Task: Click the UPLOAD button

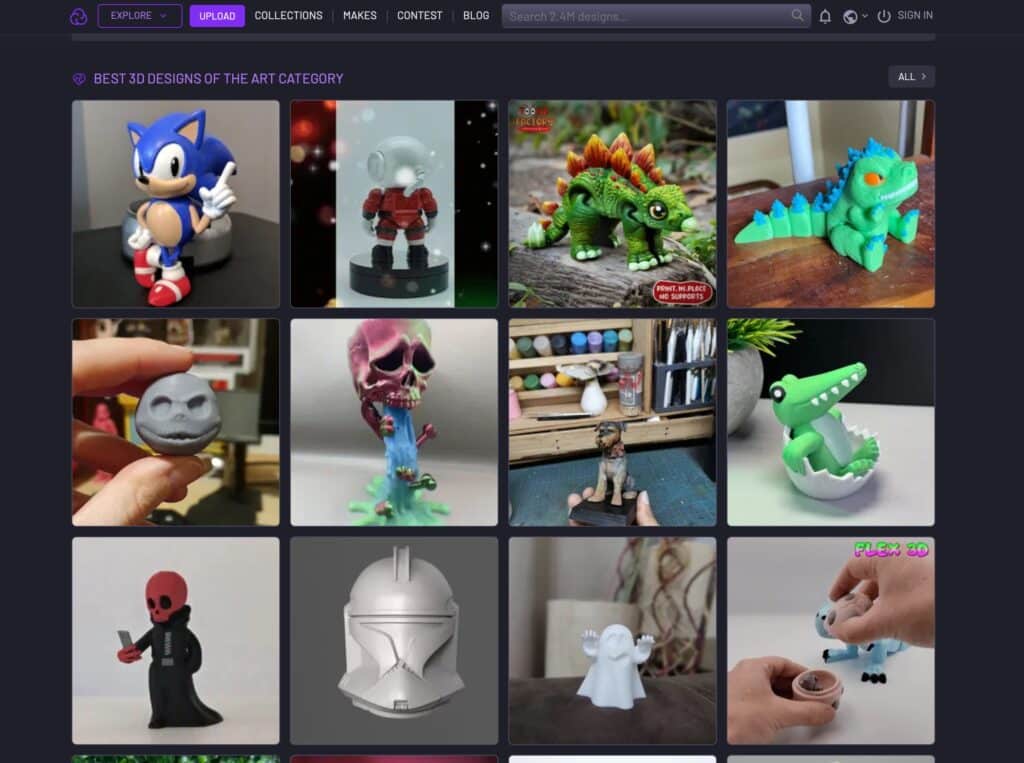Action: click(217, 16)
